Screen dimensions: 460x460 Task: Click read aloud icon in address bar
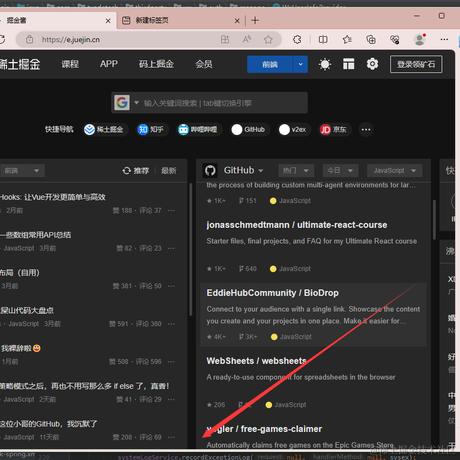pyautogui.click(x=247, y=39)
